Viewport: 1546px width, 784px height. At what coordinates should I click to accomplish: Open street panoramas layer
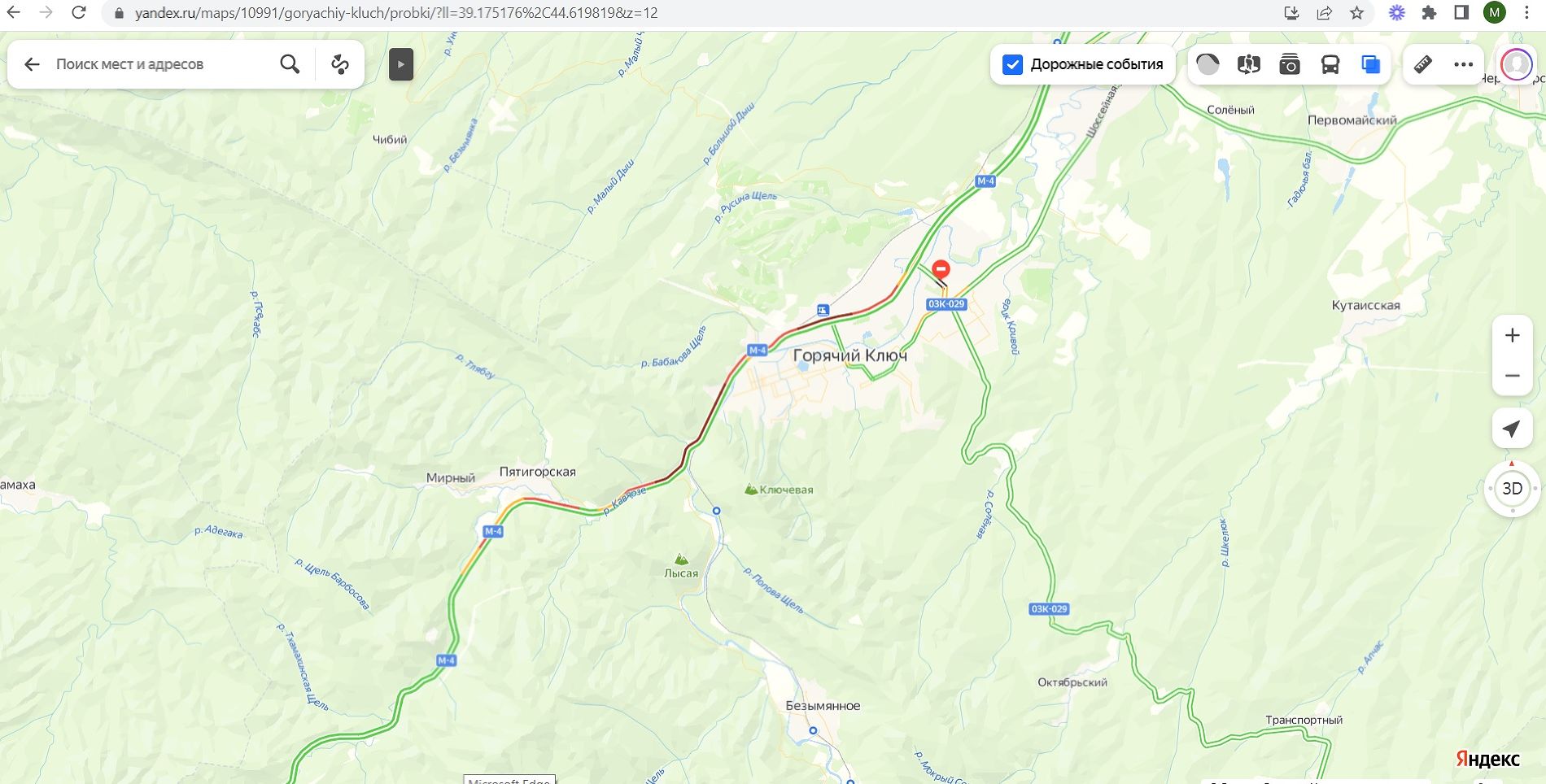click(x=1249, y=64)
